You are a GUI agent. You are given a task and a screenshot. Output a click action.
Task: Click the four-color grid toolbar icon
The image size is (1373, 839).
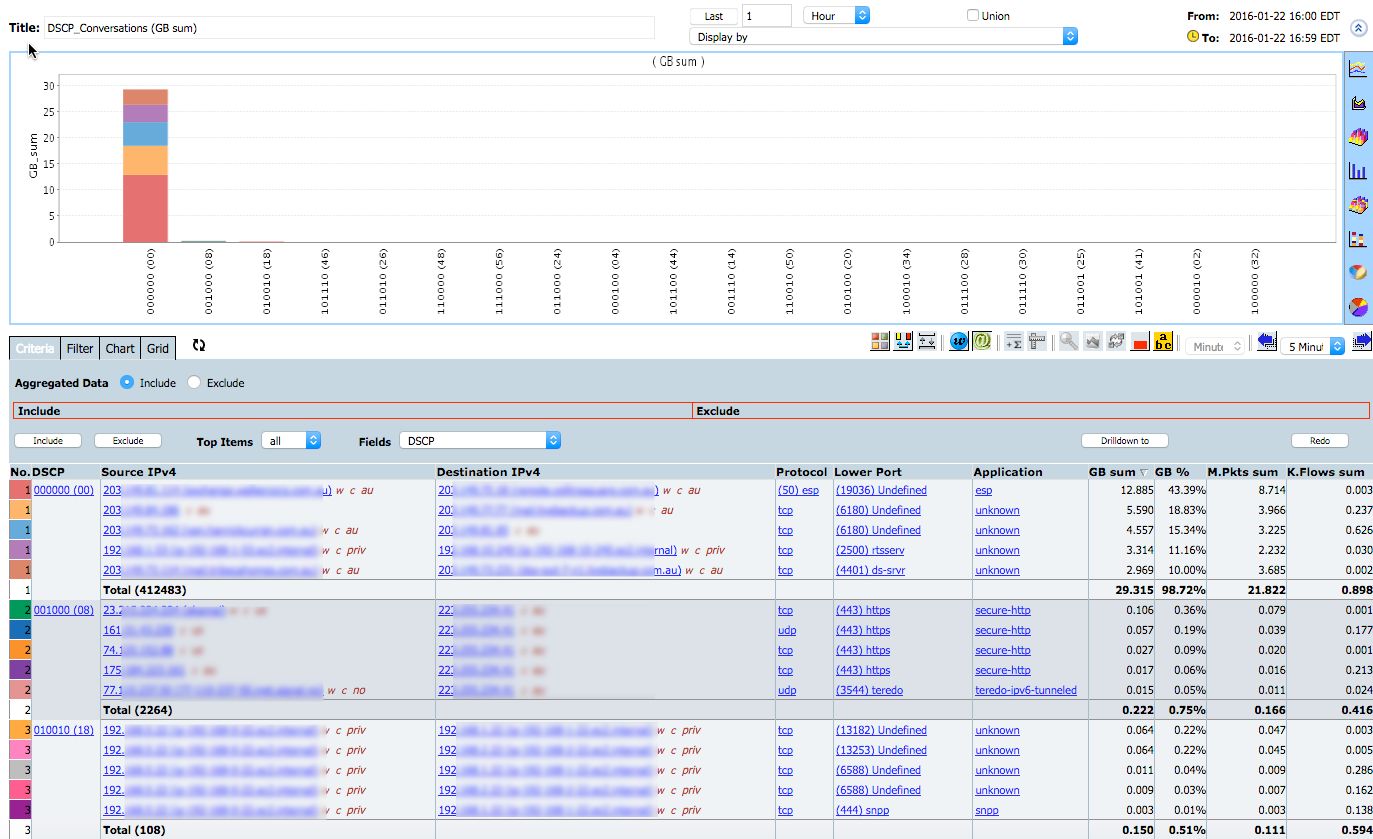[x=880, y=341]
